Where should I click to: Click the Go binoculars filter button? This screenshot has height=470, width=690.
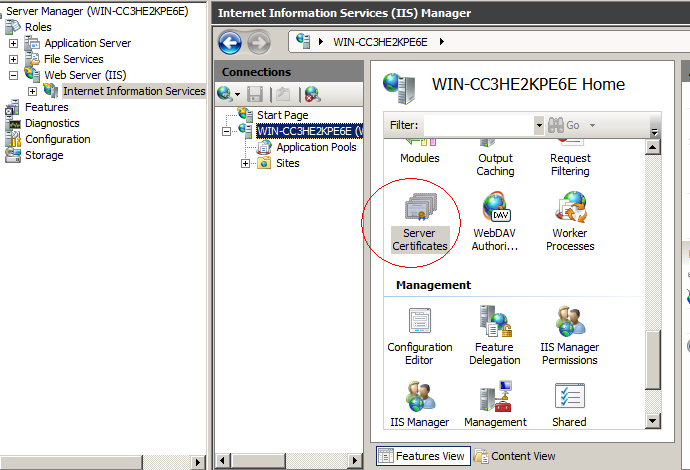click(x=564, y=125)
